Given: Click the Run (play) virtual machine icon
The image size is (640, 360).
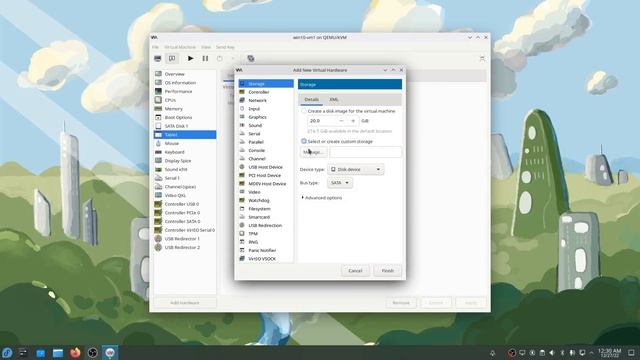Looking at the screenshot, I should (x=190, y=58).
